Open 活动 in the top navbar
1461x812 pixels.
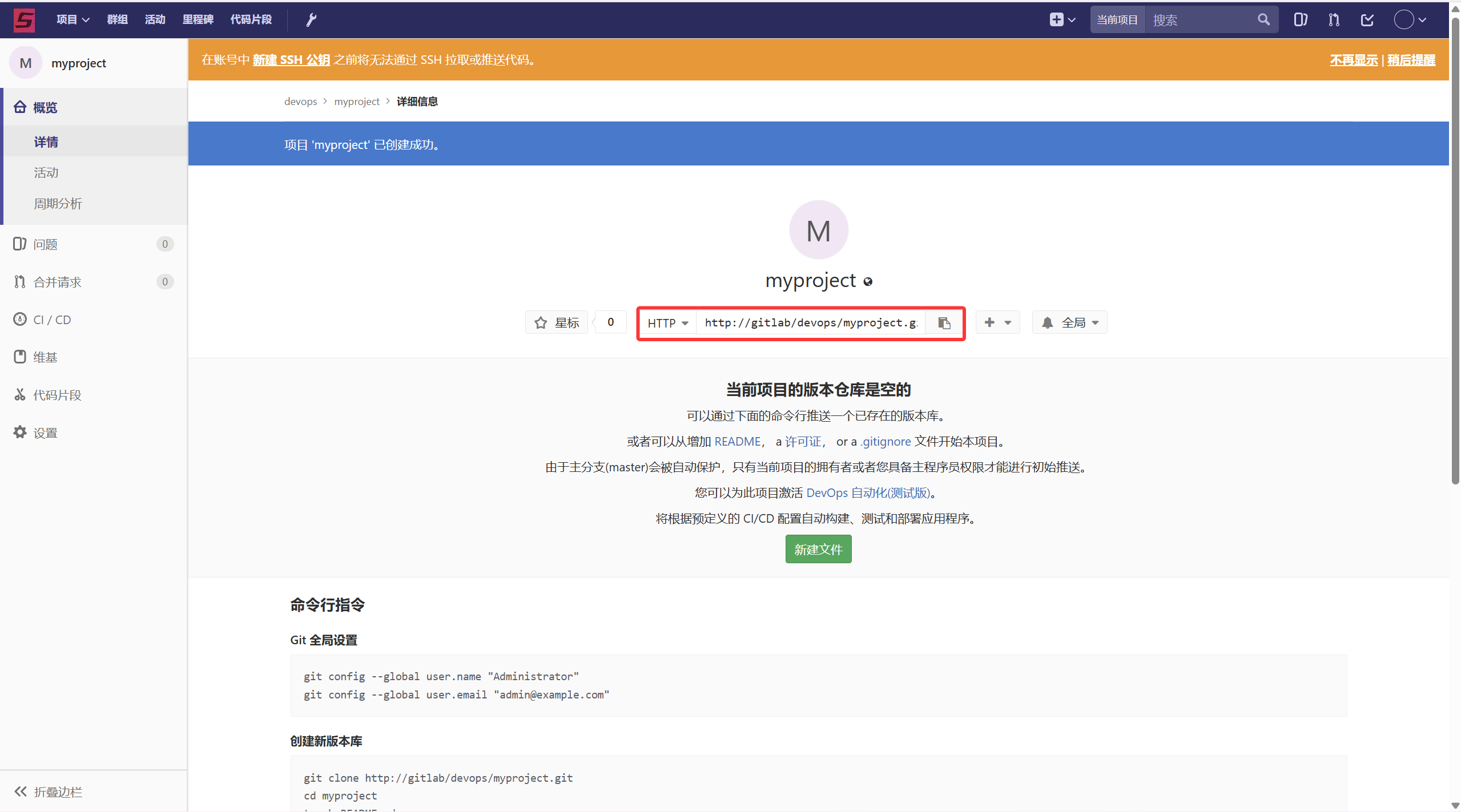(155, 20)
